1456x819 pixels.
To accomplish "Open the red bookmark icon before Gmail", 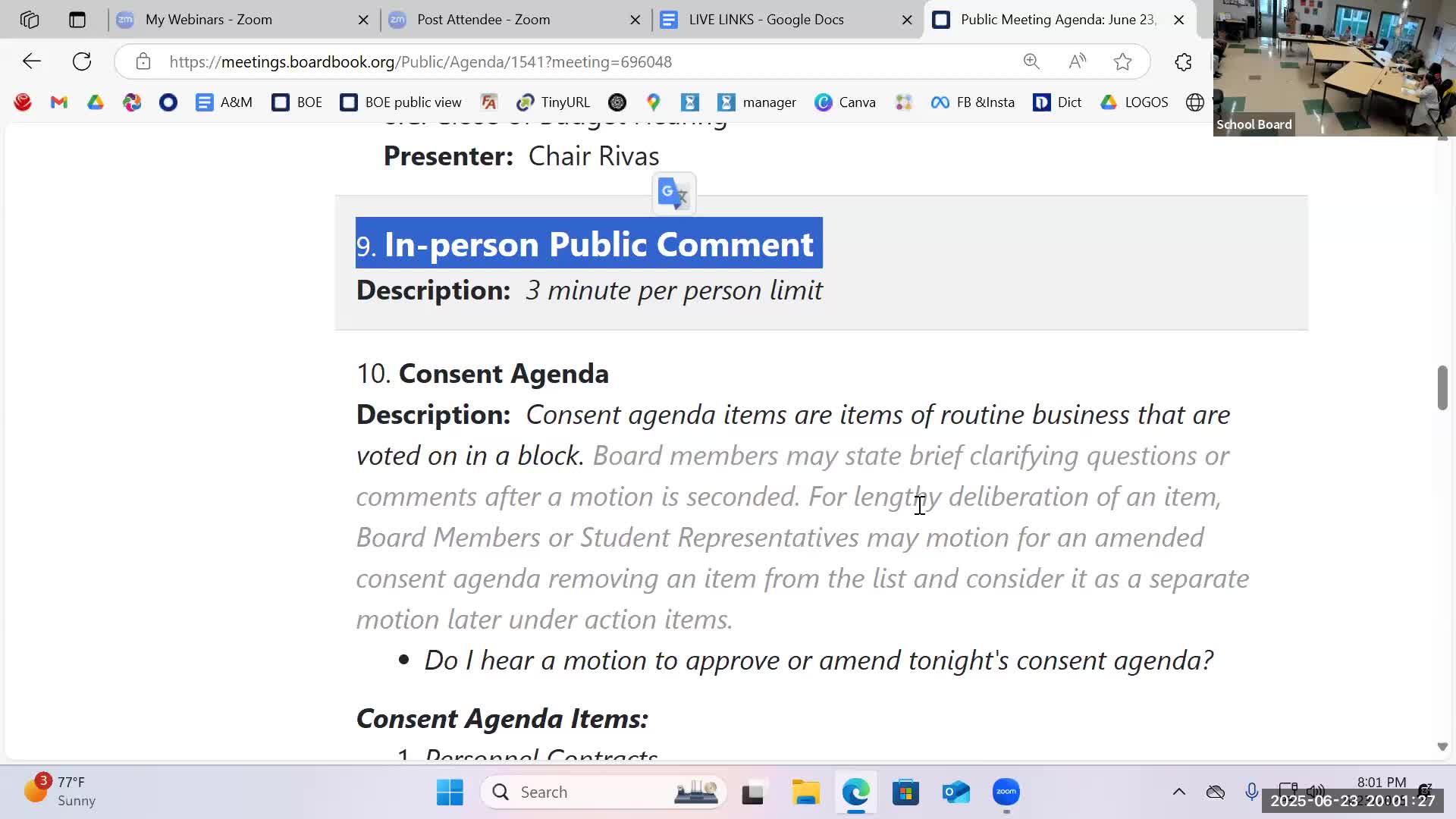I will (x=23, y=102).
